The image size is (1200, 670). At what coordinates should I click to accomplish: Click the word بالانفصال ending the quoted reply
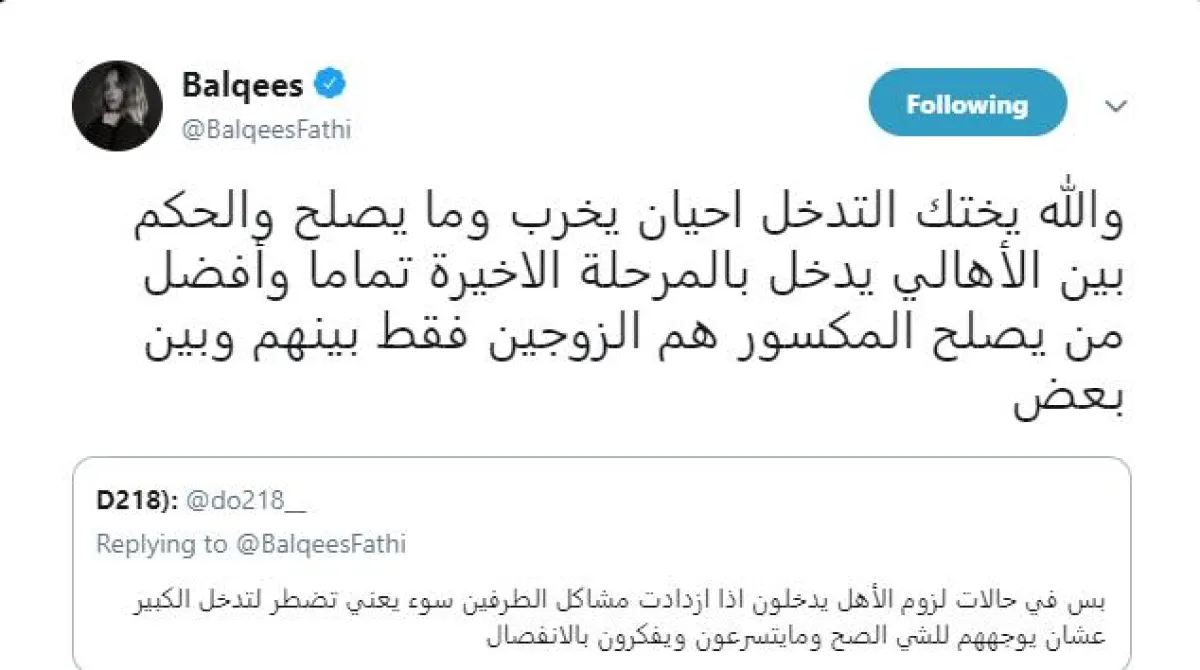[x=484, y=635]
